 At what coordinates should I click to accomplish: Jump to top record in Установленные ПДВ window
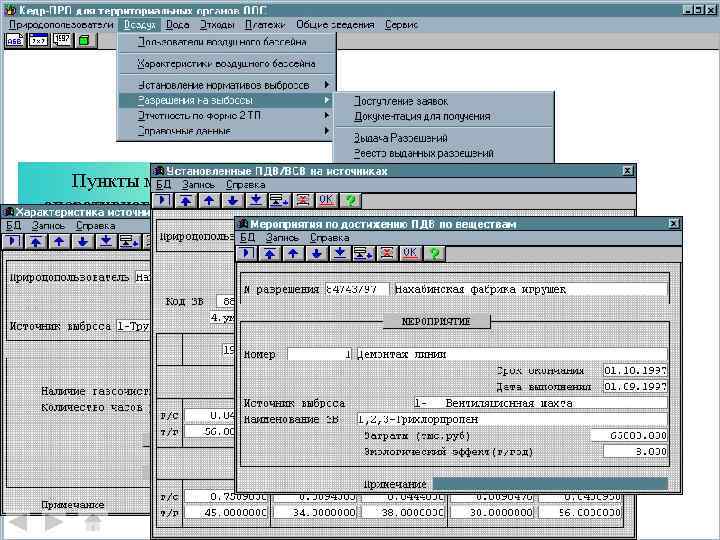point(186,200)
